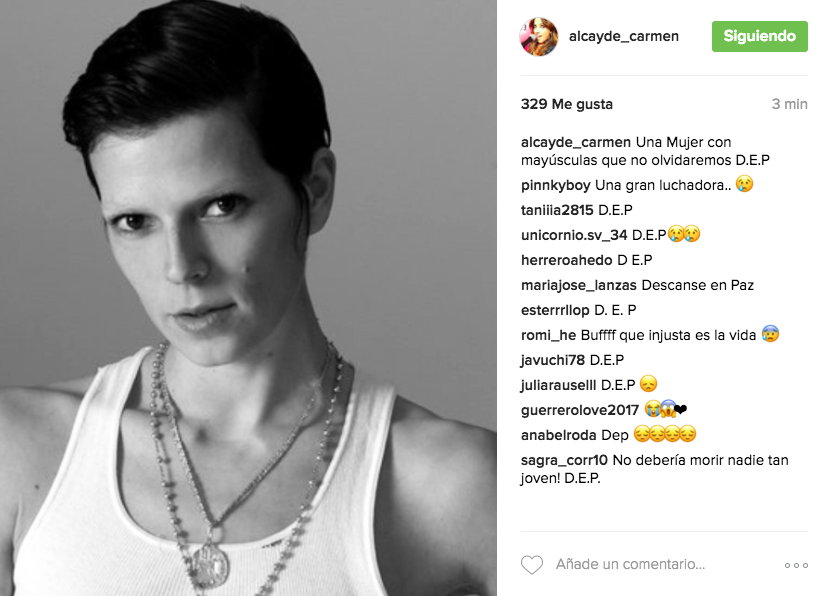
Task: Open alcayde_carmen profile picture avatar
Action: pos(539,36)
